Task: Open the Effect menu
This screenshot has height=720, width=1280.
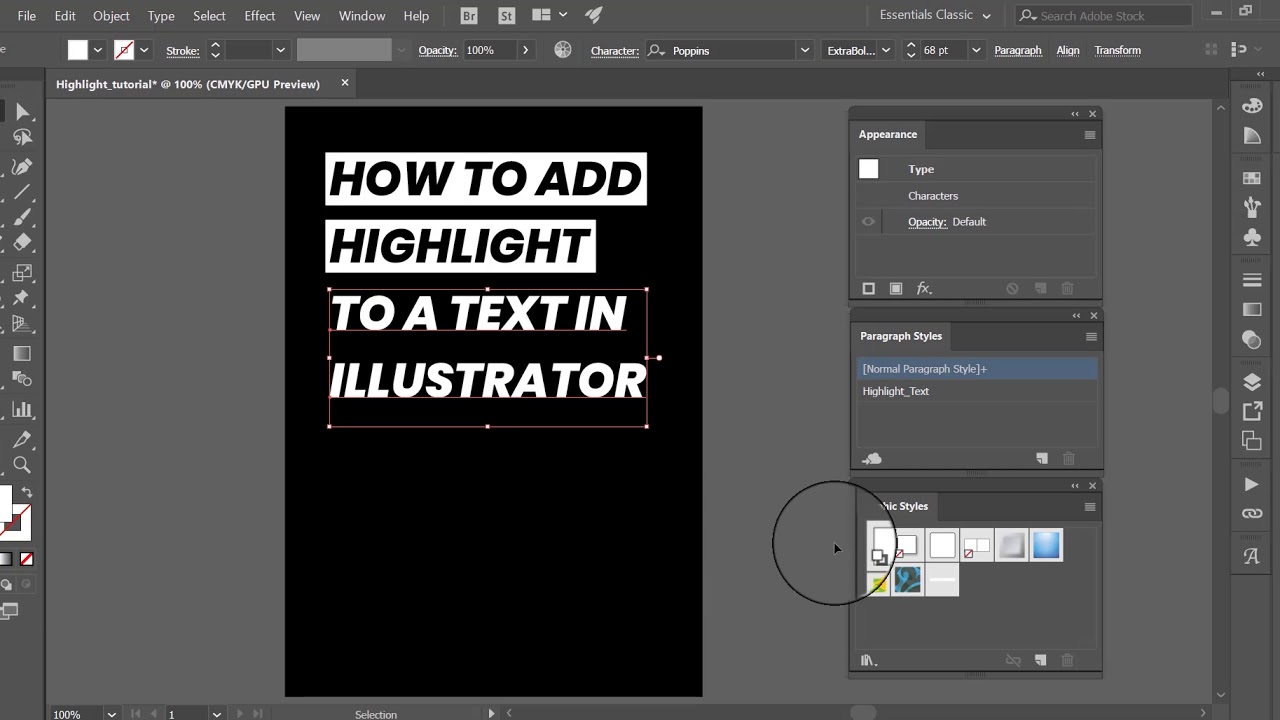Action: (260, 16)
